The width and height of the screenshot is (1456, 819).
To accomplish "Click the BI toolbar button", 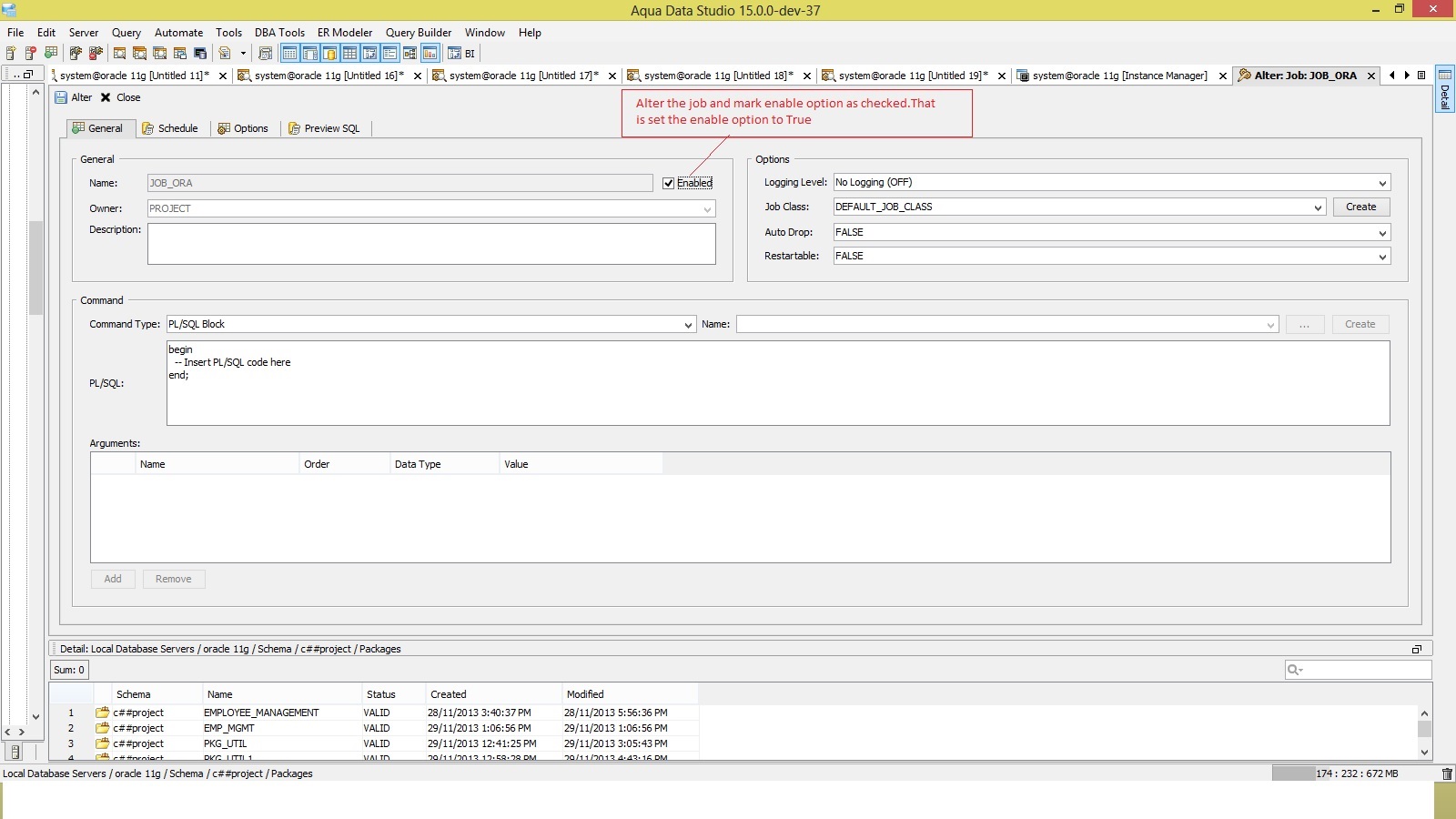I will point(461,54).
